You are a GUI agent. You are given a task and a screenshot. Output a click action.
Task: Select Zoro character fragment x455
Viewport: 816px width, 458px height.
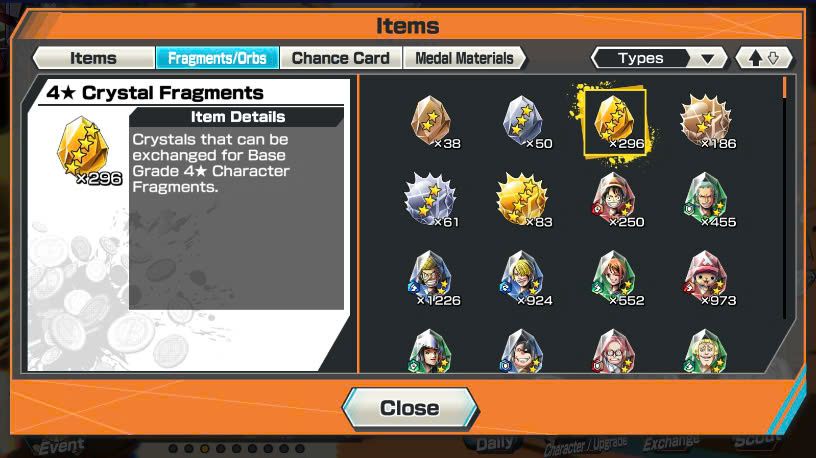tap(707, 200)
